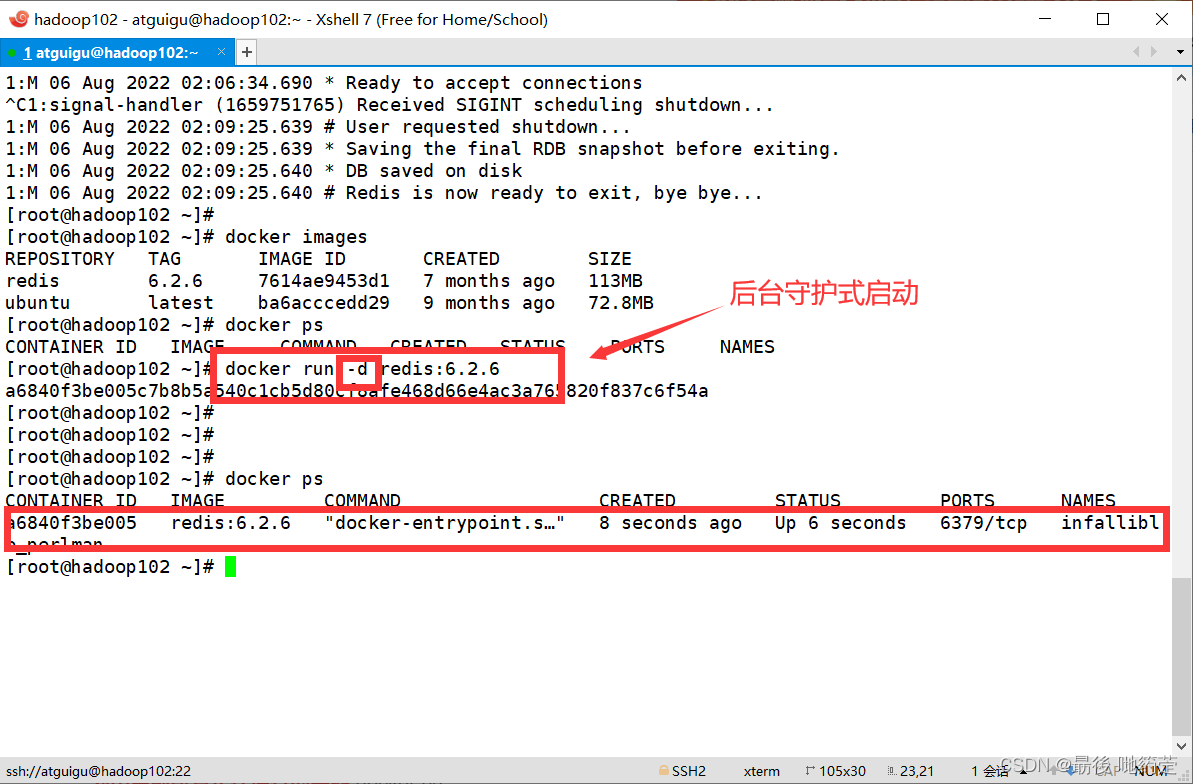The width and height of the screenshot is (1193, 784).
Task: Click the terminal scrollbar down arrow
Action: [x=1182, y=746]
